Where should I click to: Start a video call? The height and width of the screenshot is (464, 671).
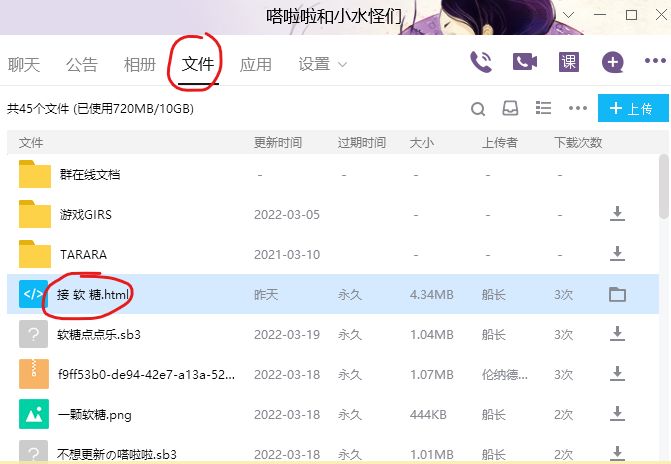click(x=525, y=62)
